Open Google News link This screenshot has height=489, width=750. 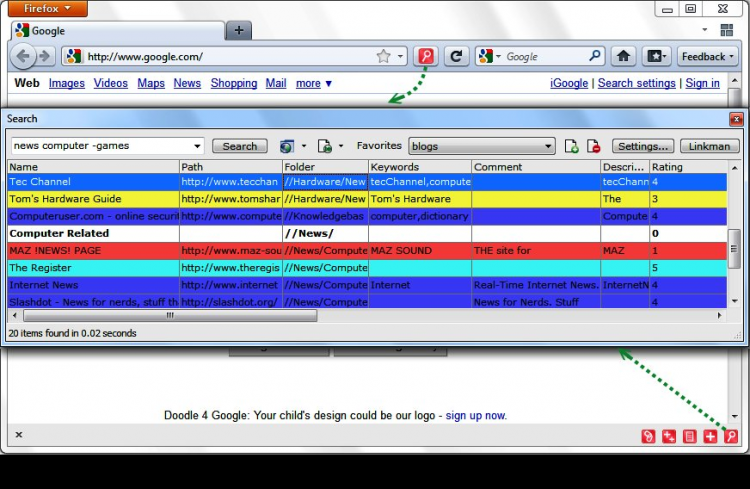point(187,83)
